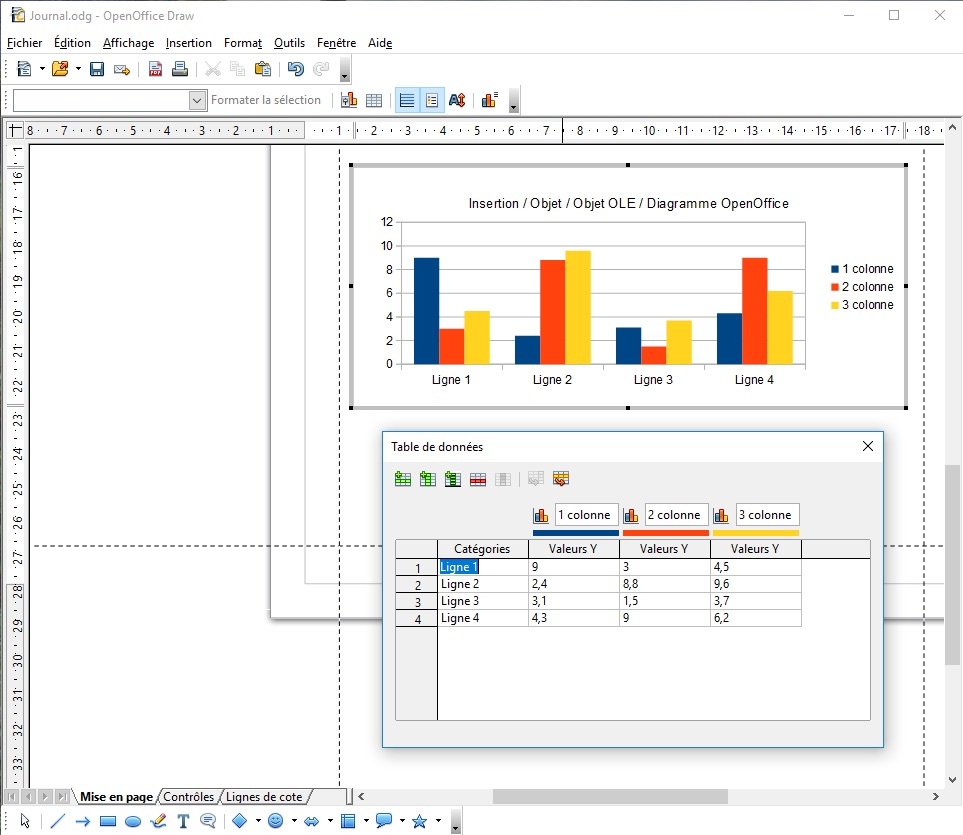Open the Format menu
Image resolution: width=963 pixels, height=835 pixels.
[x=243, y=43]
